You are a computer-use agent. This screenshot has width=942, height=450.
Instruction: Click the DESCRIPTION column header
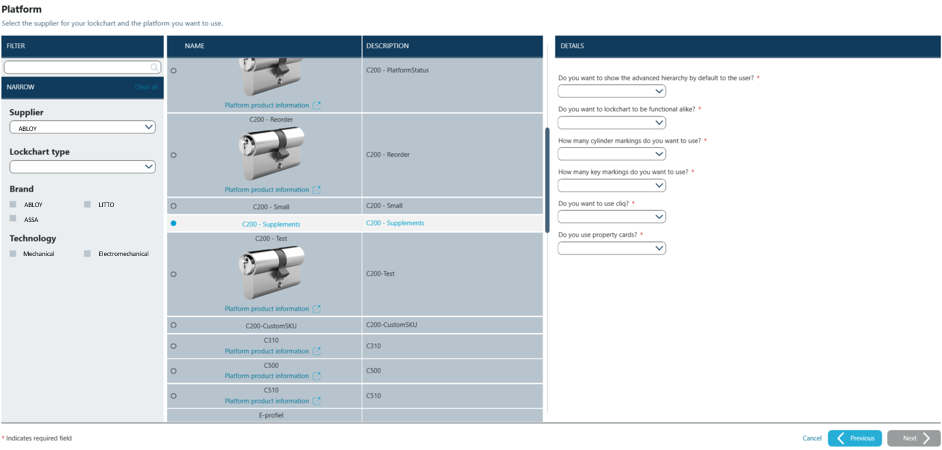coord(387,46)
